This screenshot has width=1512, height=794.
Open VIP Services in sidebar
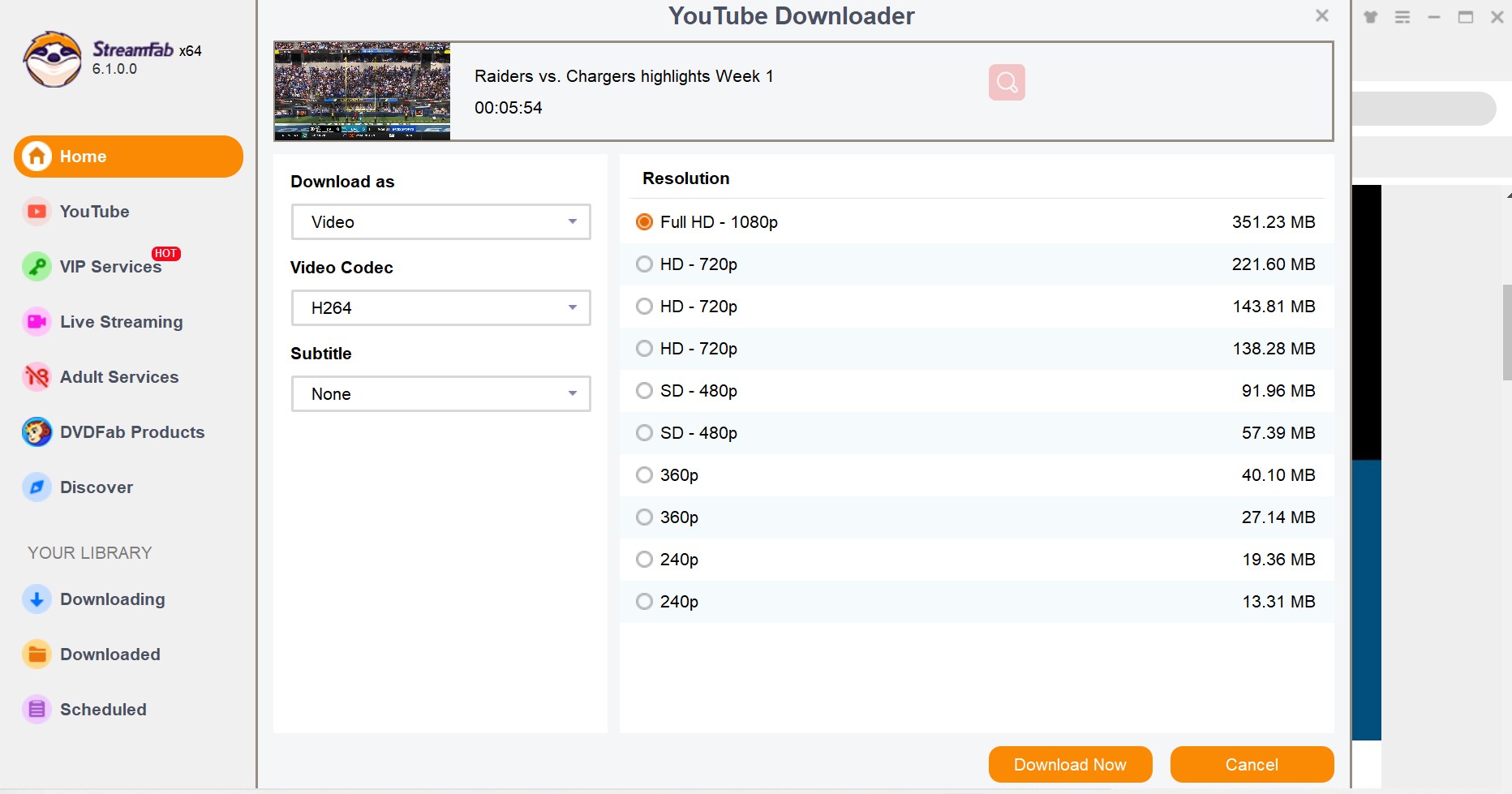(110, 267)
